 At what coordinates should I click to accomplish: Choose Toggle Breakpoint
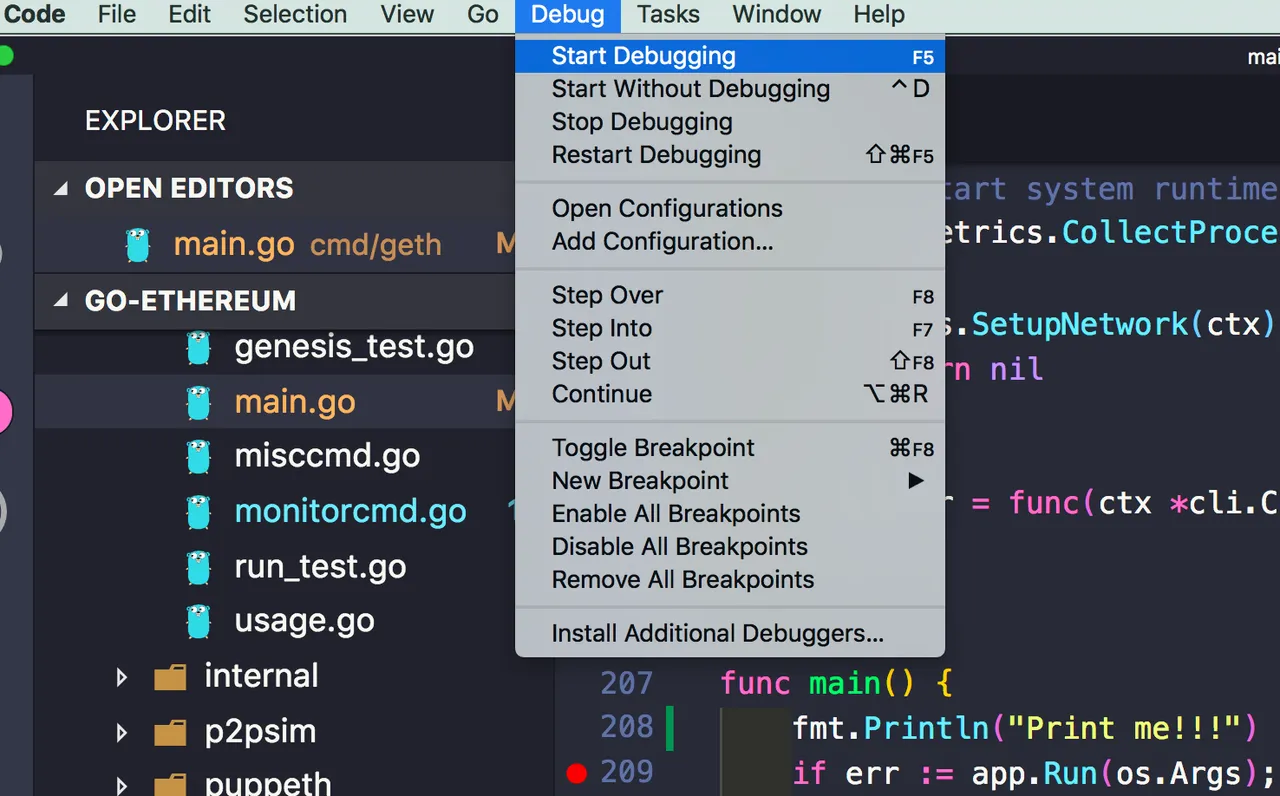pyautogui.click(x=730, y=447)
